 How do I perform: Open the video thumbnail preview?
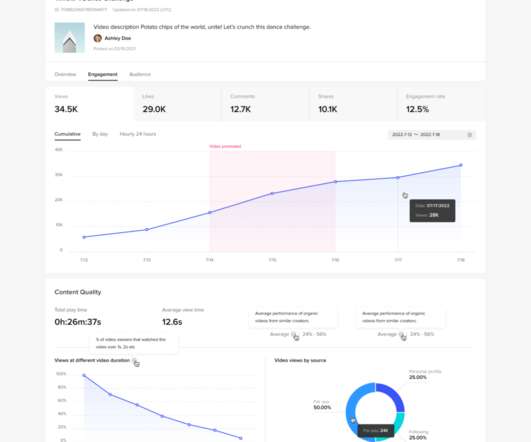coord(69,38)
